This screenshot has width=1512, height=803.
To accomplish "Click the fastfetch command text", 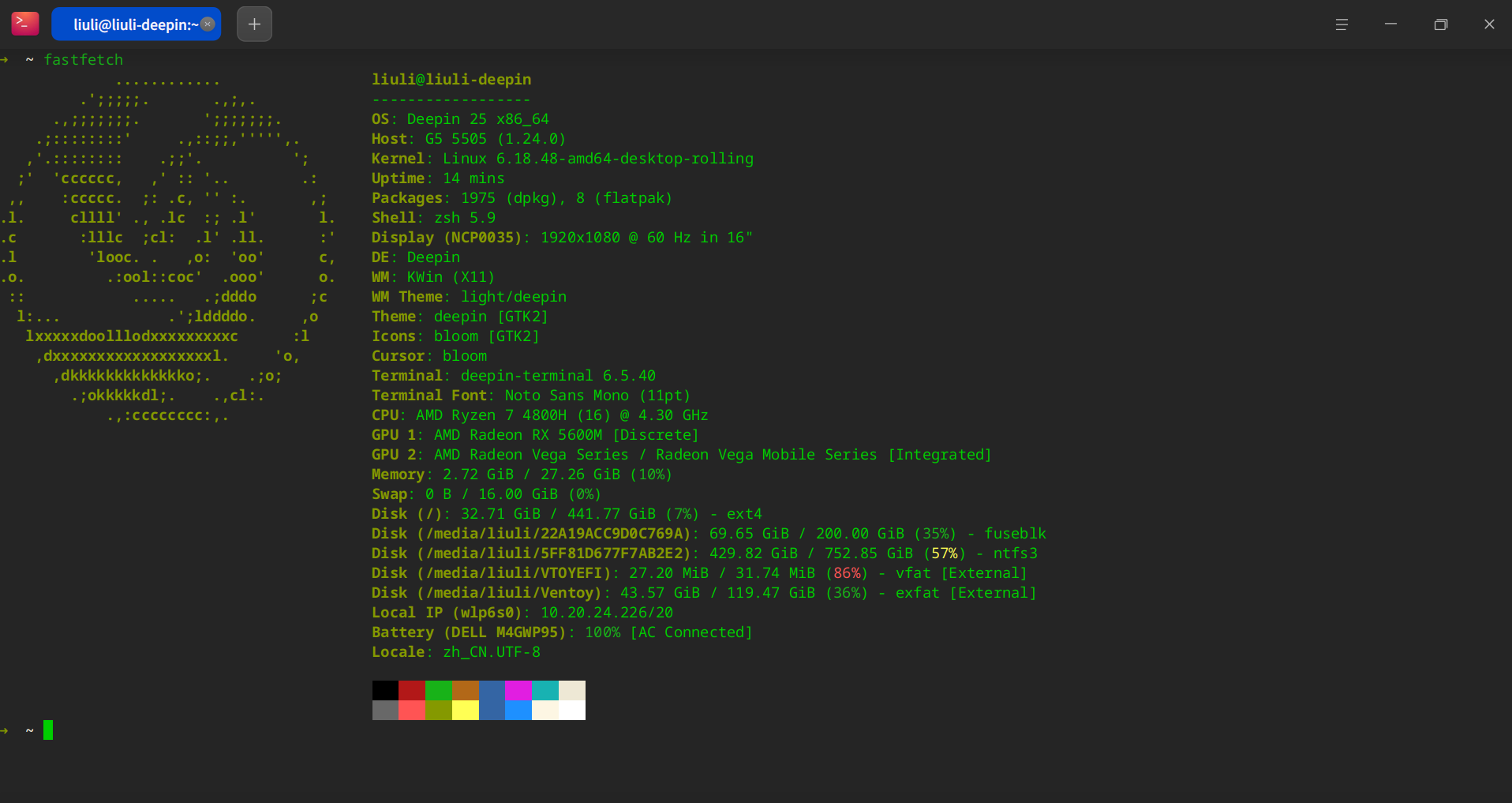I will pyautogui.click(x=84, y=59).
